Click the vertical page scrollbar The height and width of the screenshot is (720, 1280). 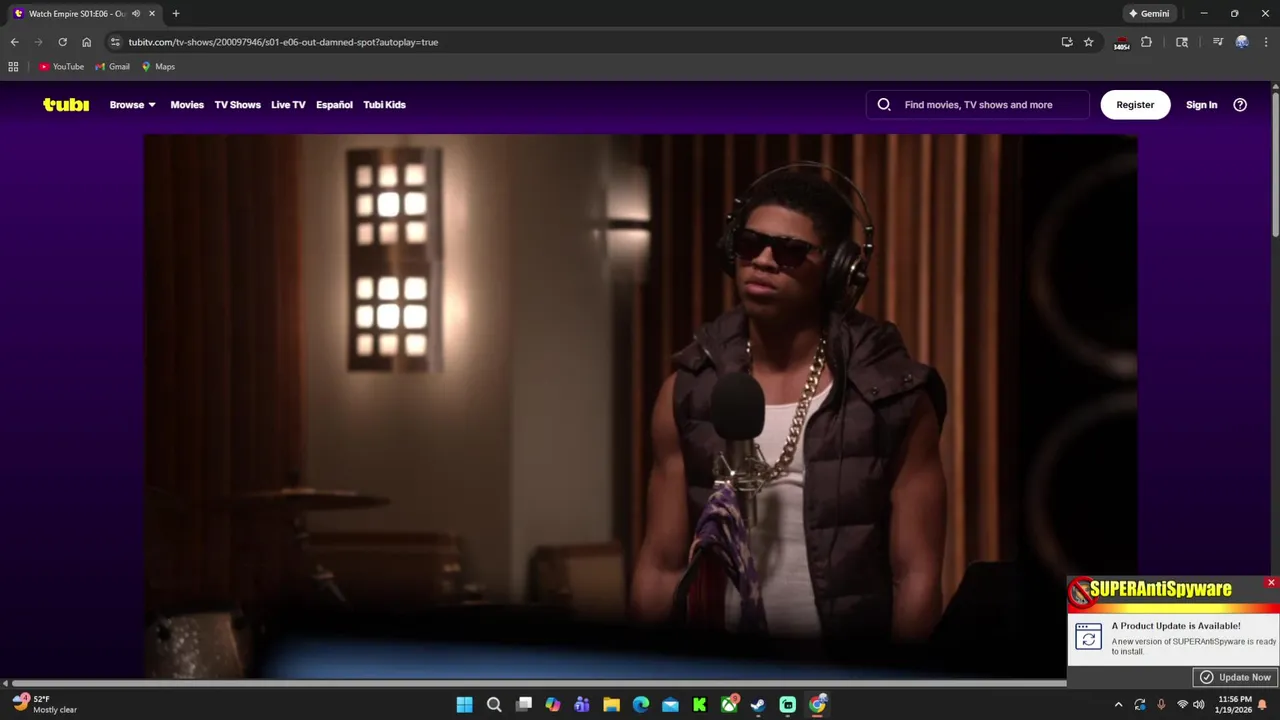pos(1275,165)
